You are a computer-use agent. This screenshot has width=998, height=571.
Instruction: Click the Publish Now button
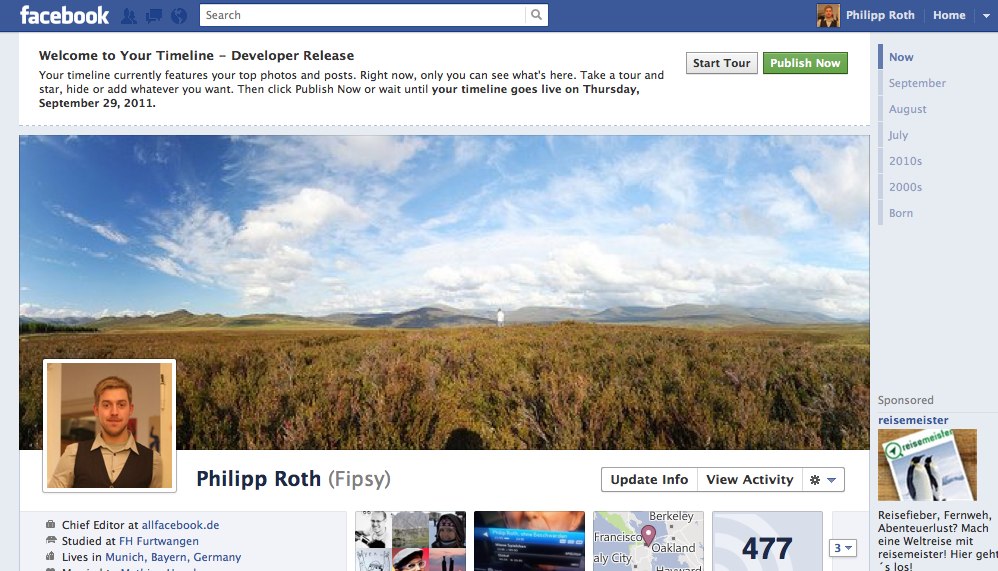[805, 63]
